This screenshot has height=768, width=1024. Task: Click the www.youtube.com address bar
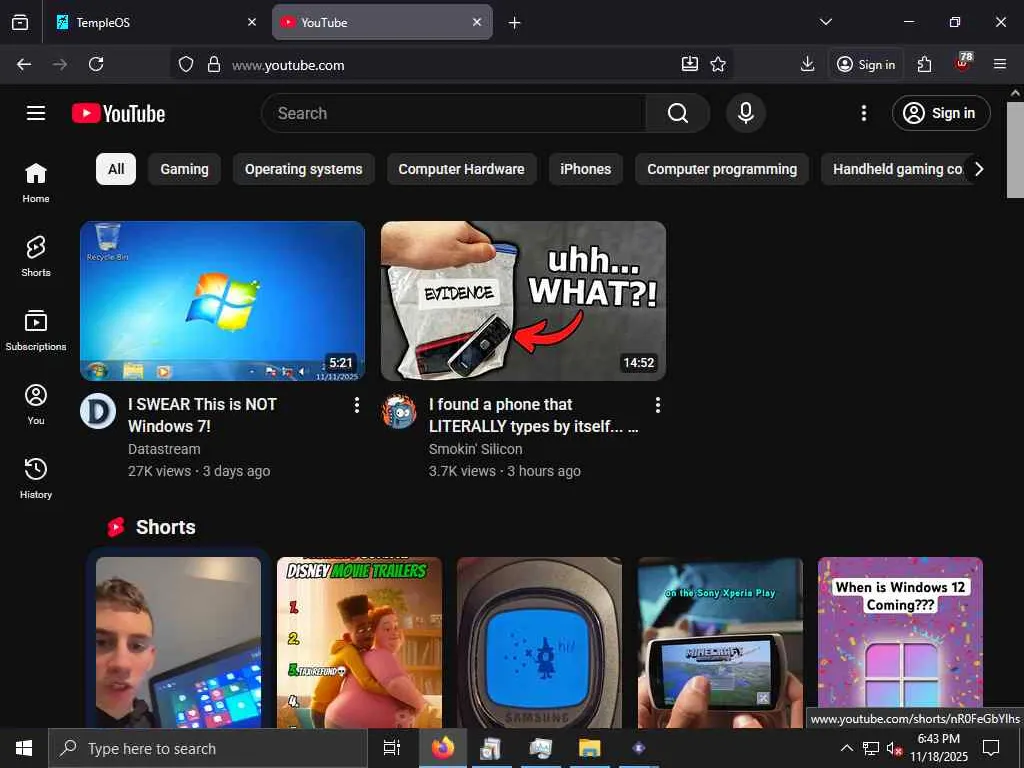click(451, 65)
